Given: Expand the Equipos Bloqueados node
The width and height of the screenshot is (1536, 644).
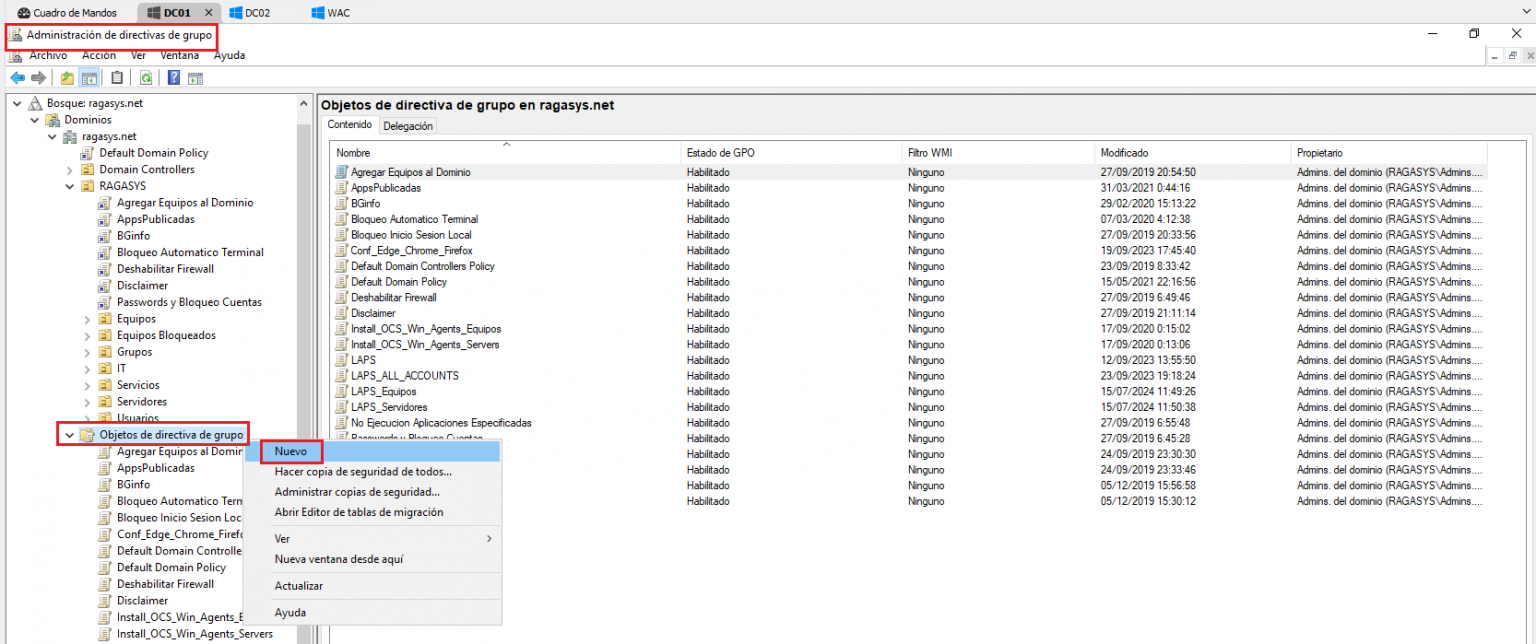Looking at the screenshot, I should pyautogui.click(x=87, y=335).
